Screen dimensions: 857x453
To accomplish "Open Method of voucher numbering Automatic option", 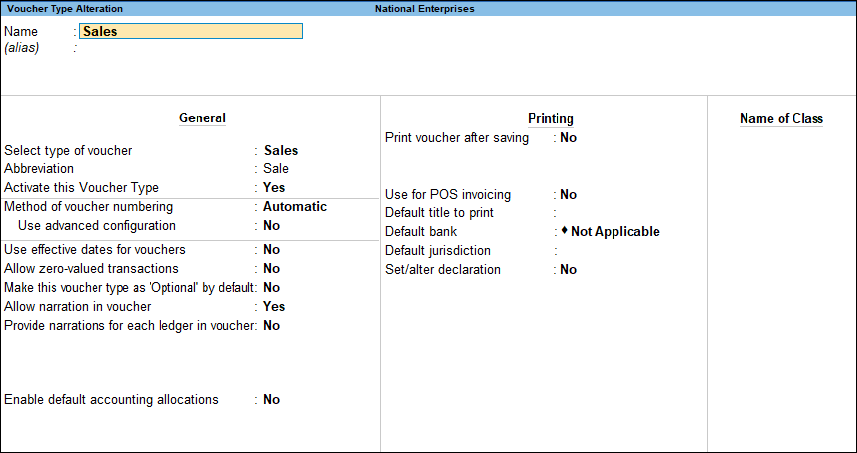I will tap(295, 207).
